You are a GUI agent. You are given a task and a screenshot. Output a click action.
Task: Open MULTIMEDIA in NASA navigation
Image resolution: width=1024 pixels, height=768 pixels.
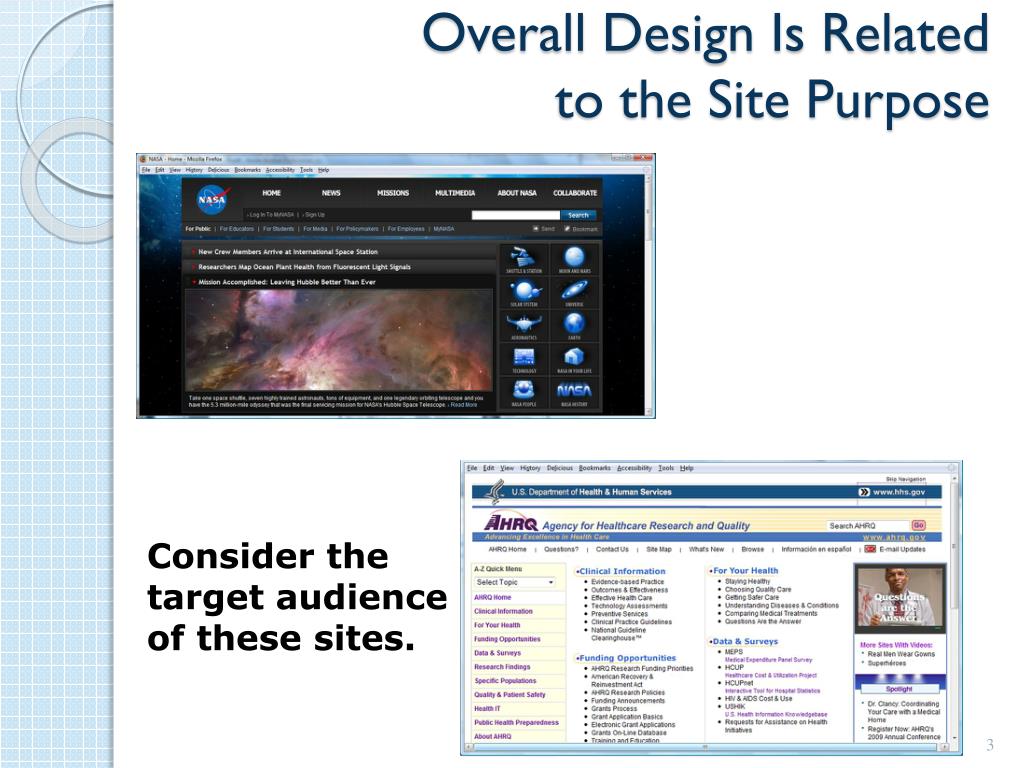[x=455, y=193]
